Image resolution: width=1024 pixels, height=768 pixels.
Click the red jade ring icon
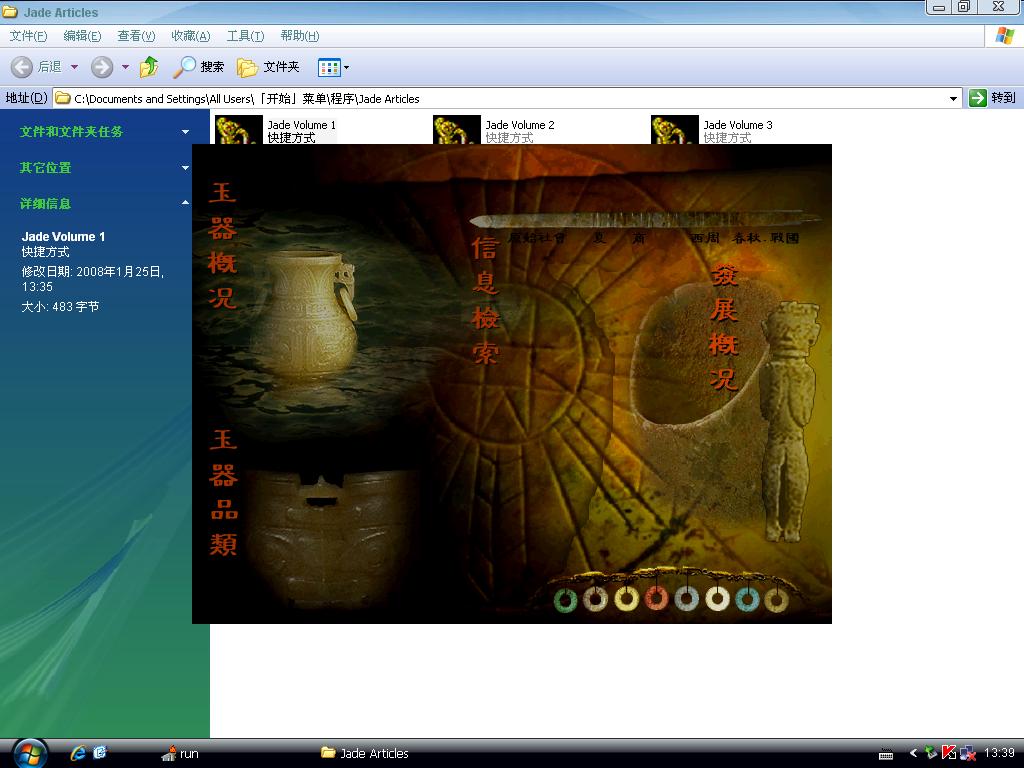tap(656, 599)
